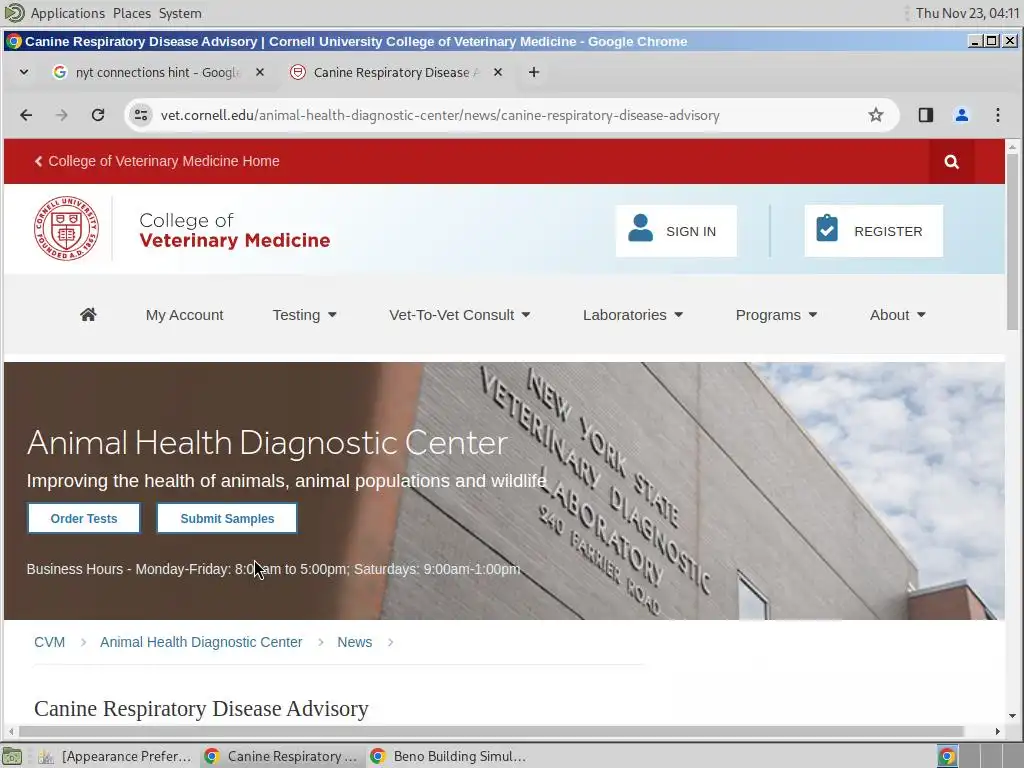1024x768 pixels.
Task: Bookmark this page with the star icon
Action: click(876, 116)
